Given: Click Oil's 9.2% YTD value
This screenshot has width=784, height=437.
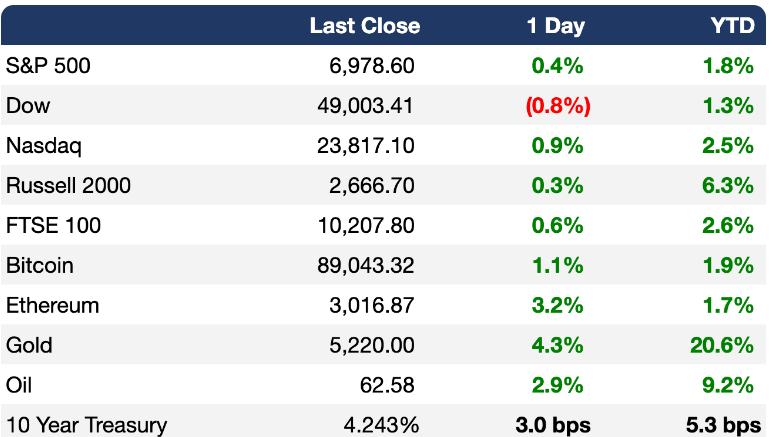Looking at the screenshot, I should pyautogui.click(x=727, y=386).
